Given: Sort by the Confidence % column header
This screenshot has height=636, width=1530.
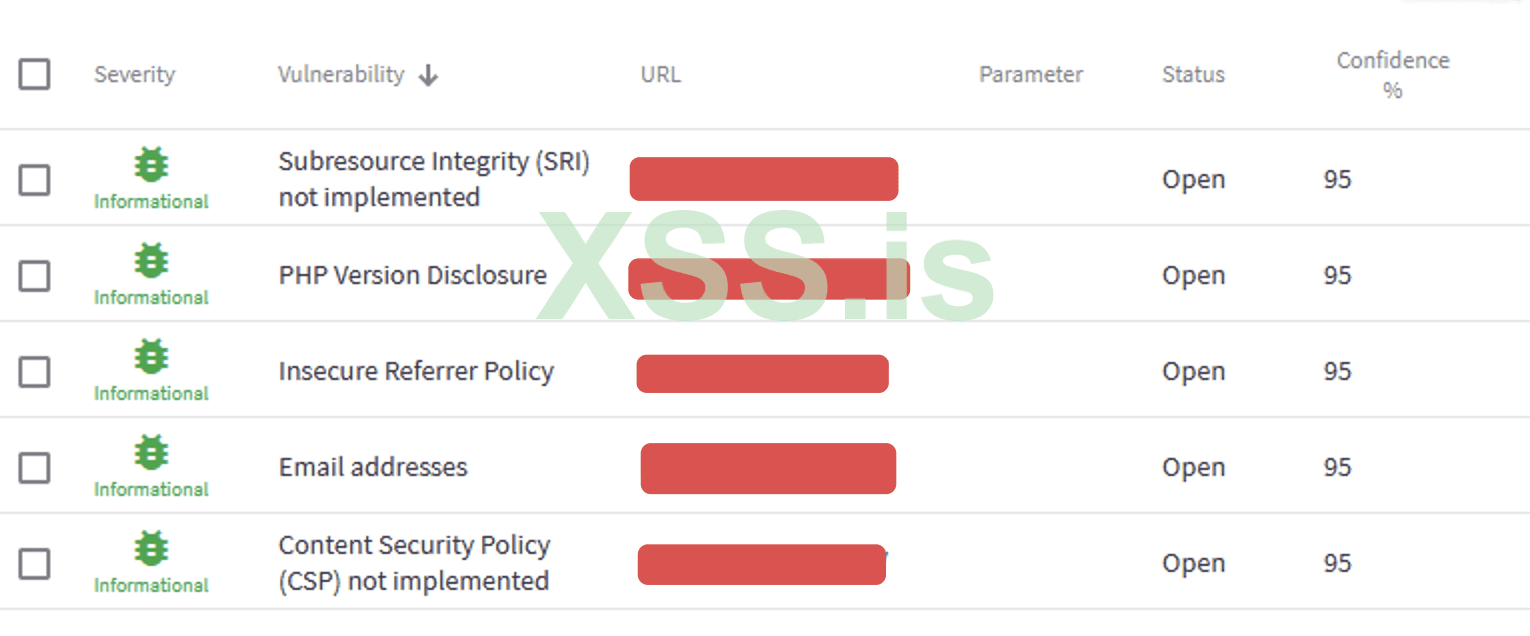Looking at the screenshot, I should [x=1393, y=74].
